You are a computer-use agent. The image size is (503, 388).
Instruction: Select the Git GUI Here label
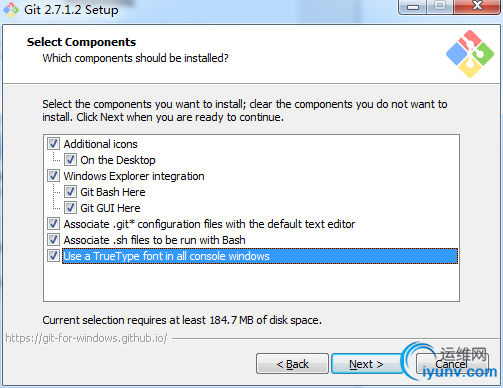110,208
